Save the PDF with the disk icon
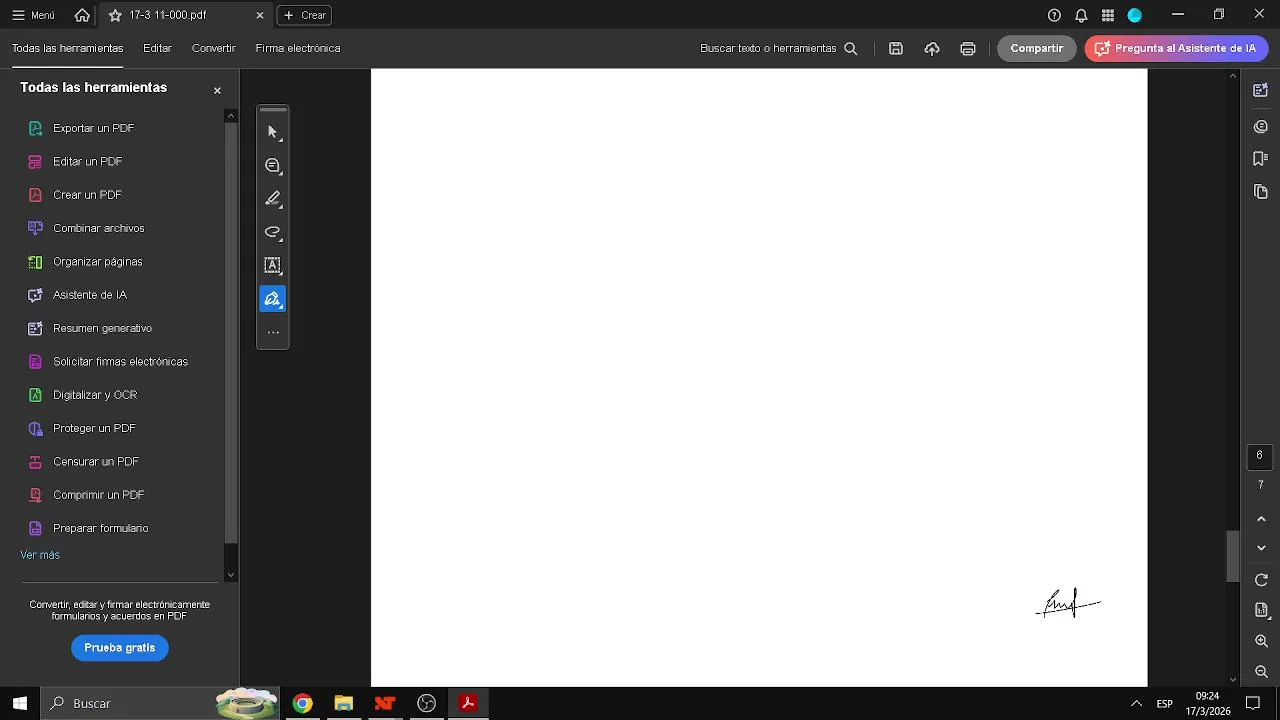This screenshot has height=720, width=1280. pos(896,48)
